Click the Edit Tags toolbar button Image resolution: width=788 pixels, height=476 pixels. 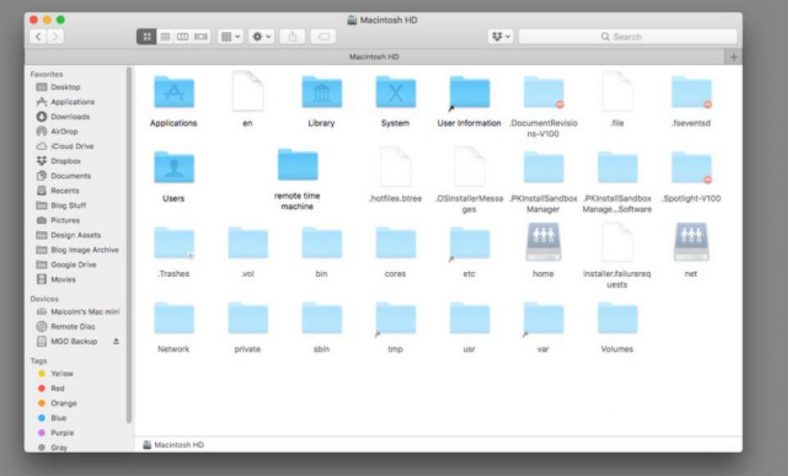pyautogui.click(x=323, y=37)
